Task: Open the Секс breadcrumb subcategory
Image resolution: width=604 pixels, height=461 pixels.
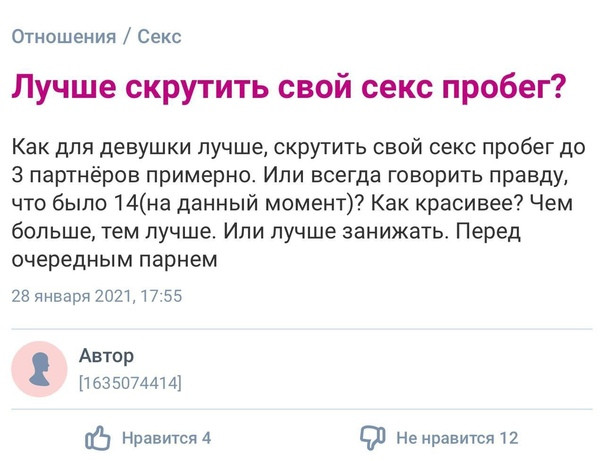Action: click(159, 37)
